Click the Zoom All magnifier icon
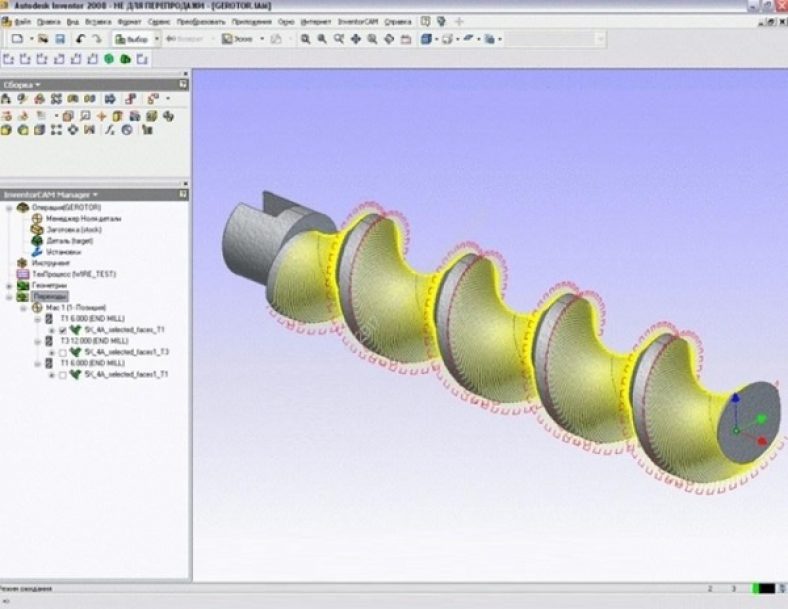 click(x=306, y=39)
